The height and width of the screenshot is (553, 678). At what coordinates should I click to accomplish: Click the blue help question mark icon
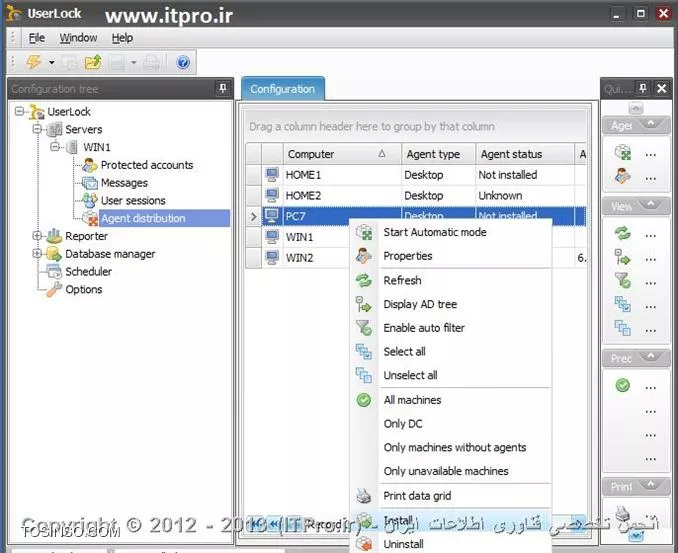click(183, 63)
